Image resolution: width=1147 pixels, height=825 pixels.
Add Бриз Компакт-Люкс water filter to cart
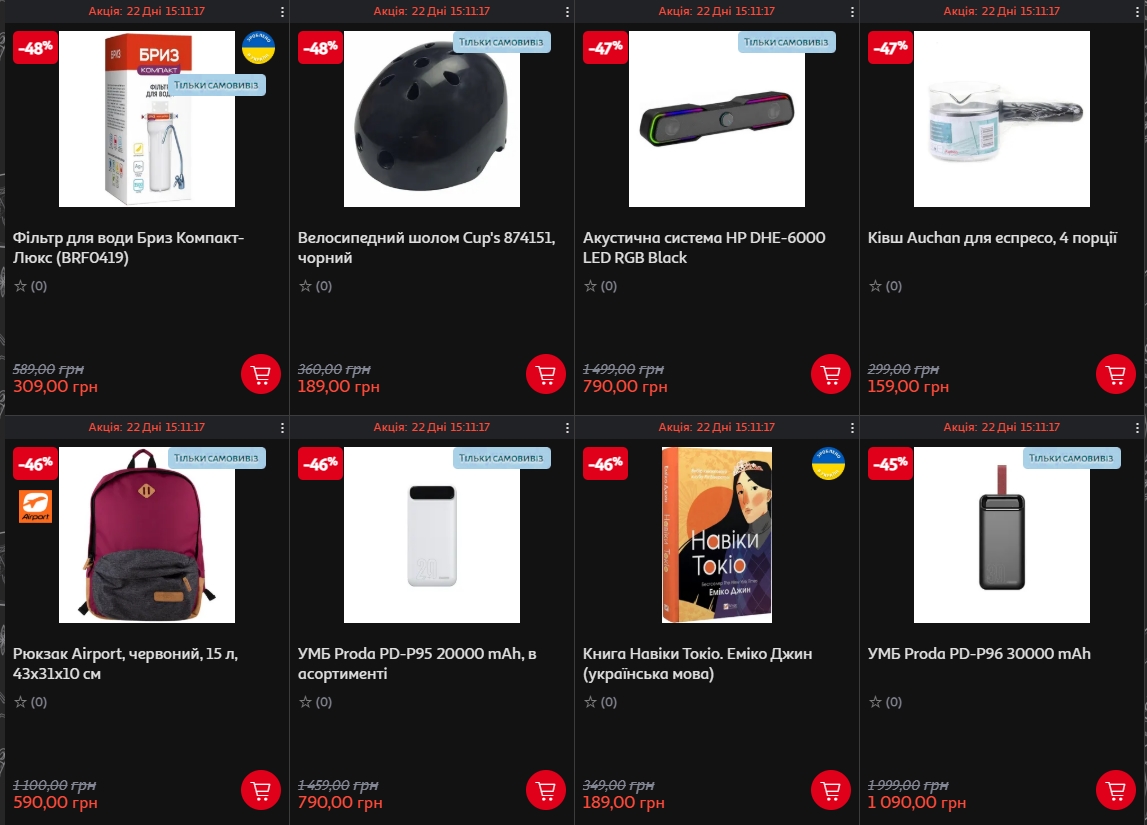(261, 374)
